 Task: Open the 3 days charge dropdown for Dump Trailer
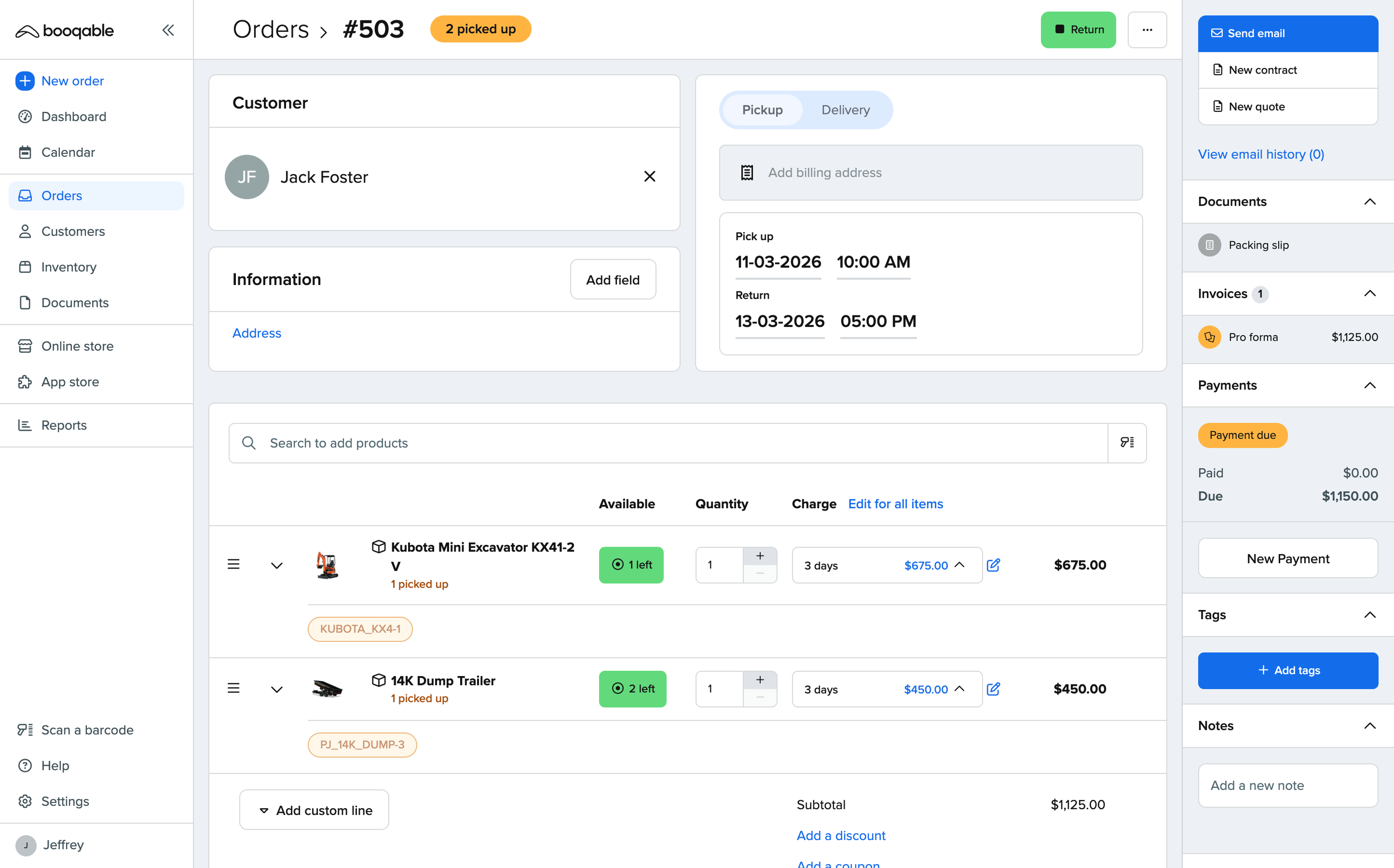point(886,689)
